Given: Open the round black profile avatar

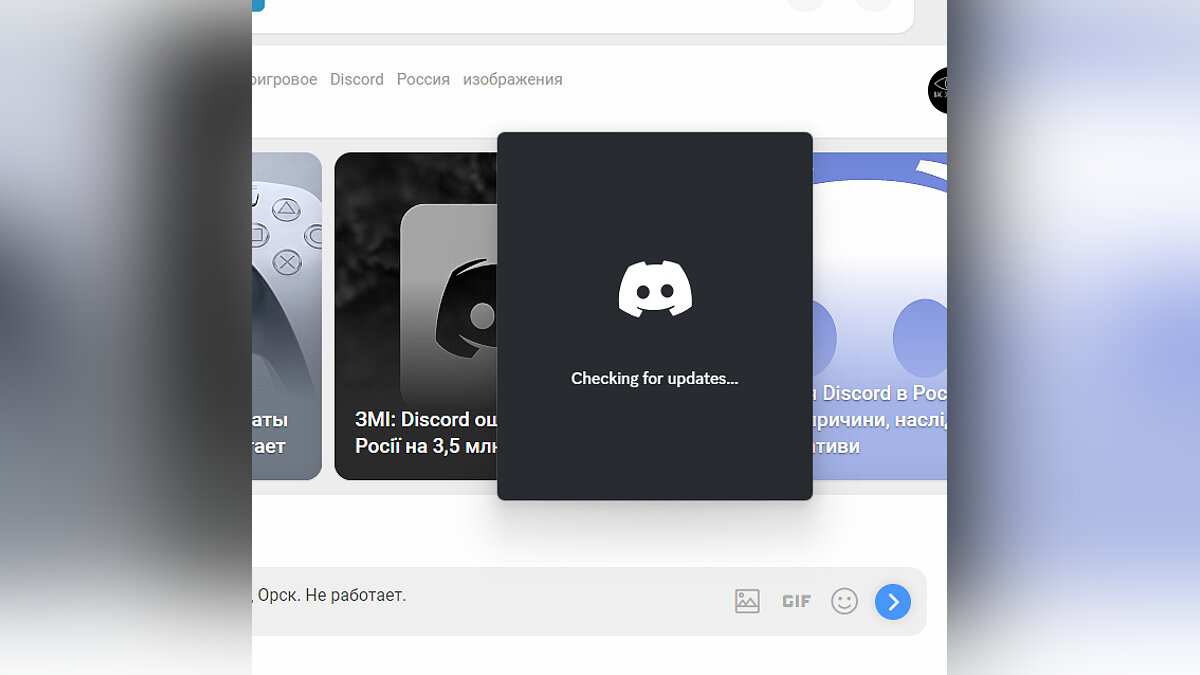Looking at the screenshot, I should click(x=938, y=91).
